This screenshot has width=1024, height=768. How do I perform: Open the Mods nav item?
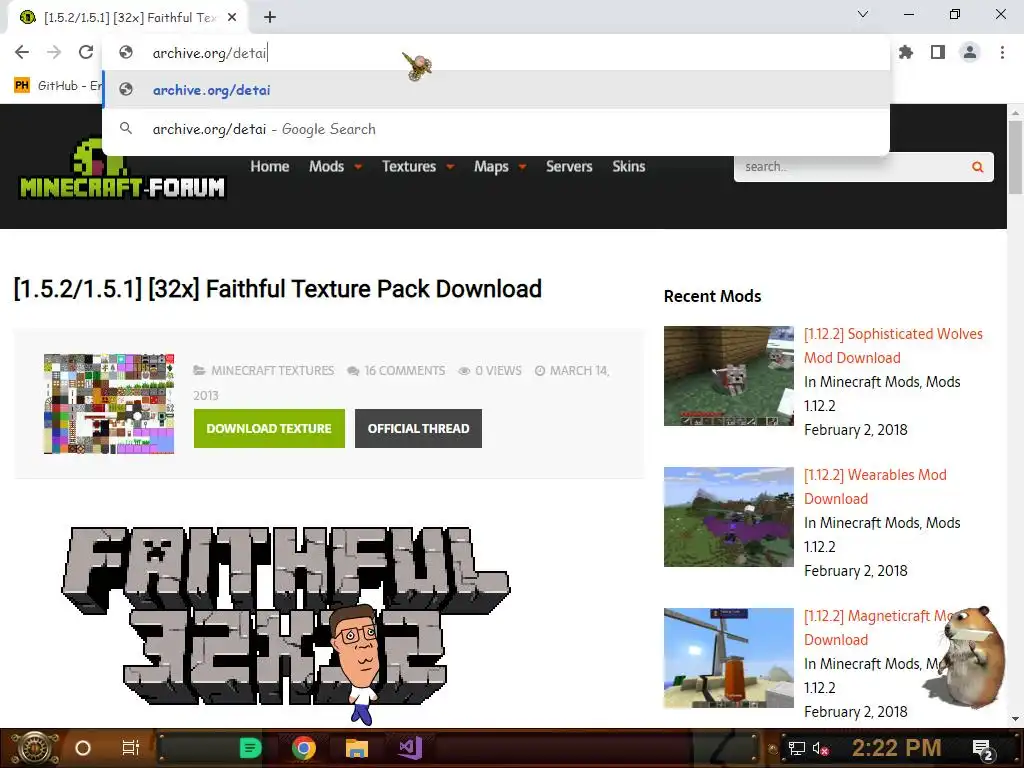pos(327,167)
